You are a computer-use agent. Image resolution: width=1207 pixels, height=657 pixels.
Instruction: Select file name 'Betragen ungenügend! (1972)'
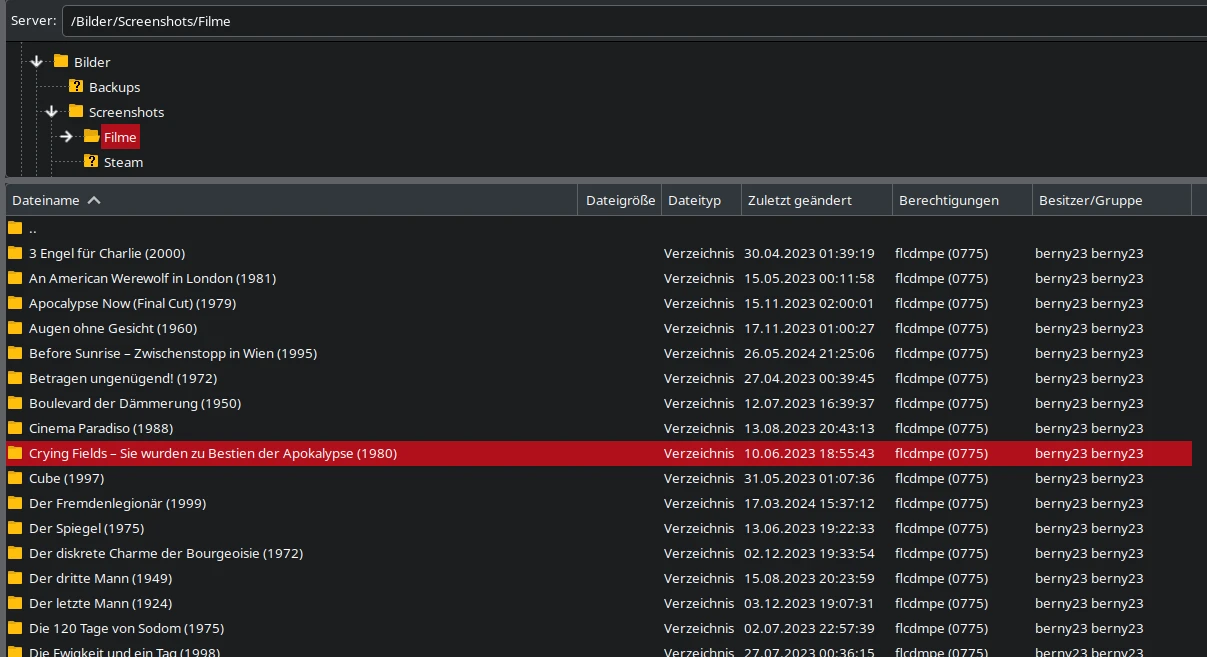point(123,378)
